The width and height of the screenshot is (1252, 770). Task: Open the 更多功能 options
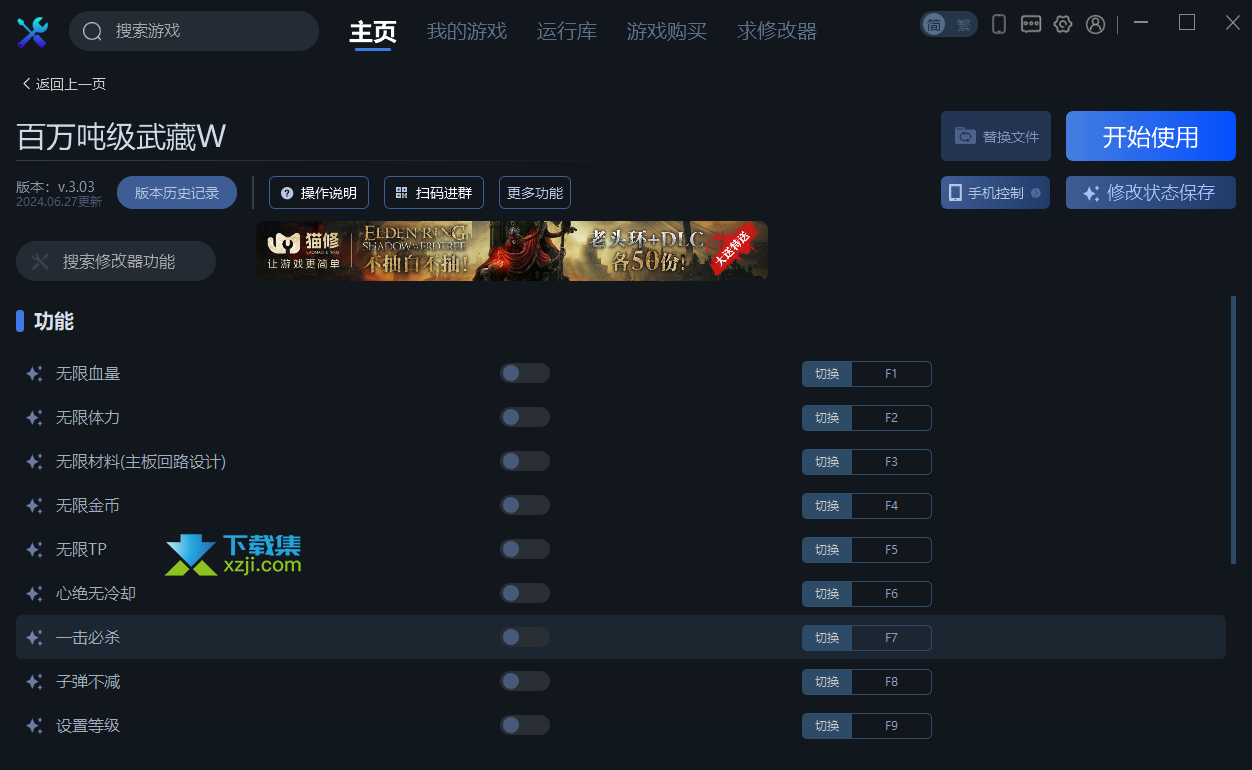(535, 193)
